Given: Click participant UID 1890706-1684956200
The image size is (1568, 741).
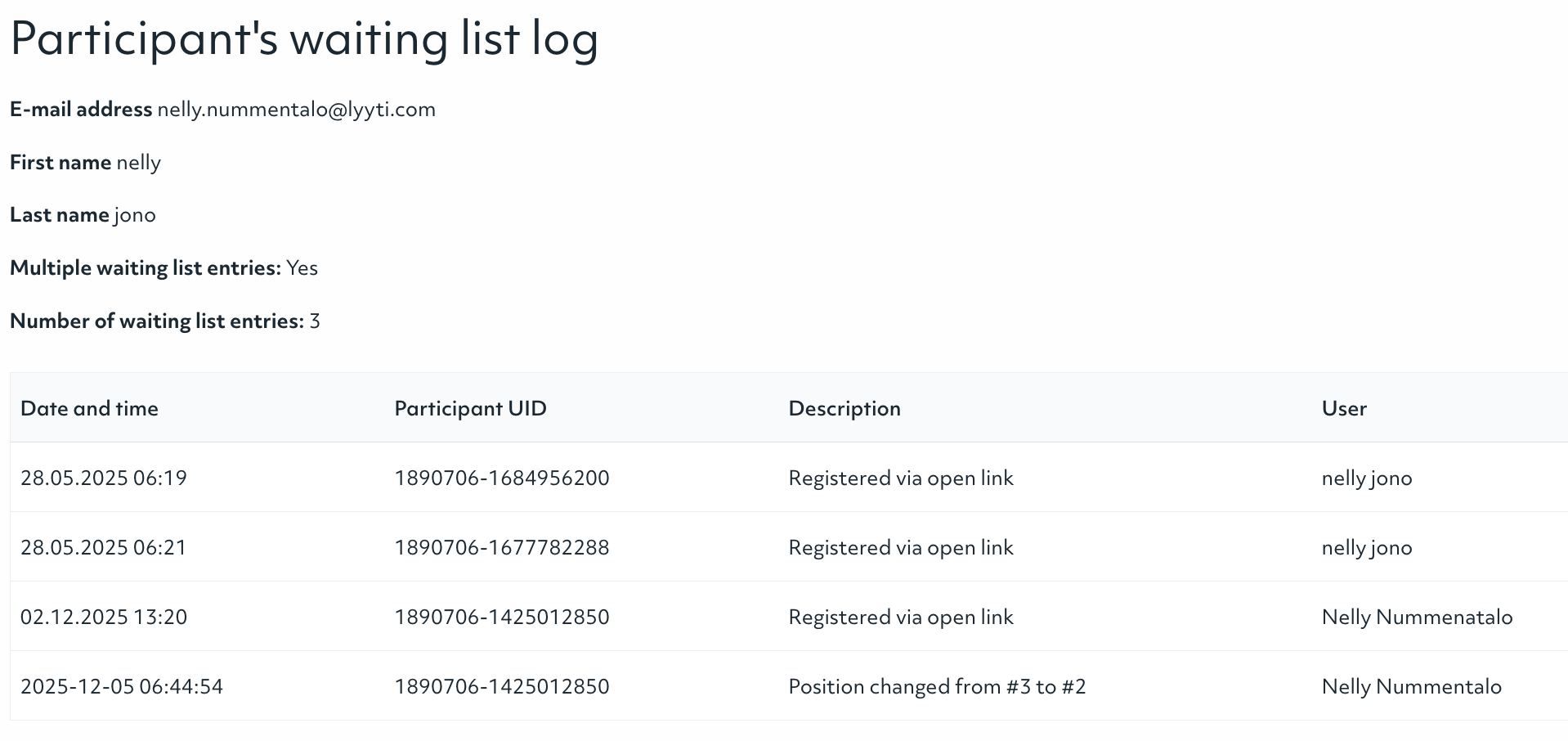Looking at the screenshot, I should [x=501, y=478].
